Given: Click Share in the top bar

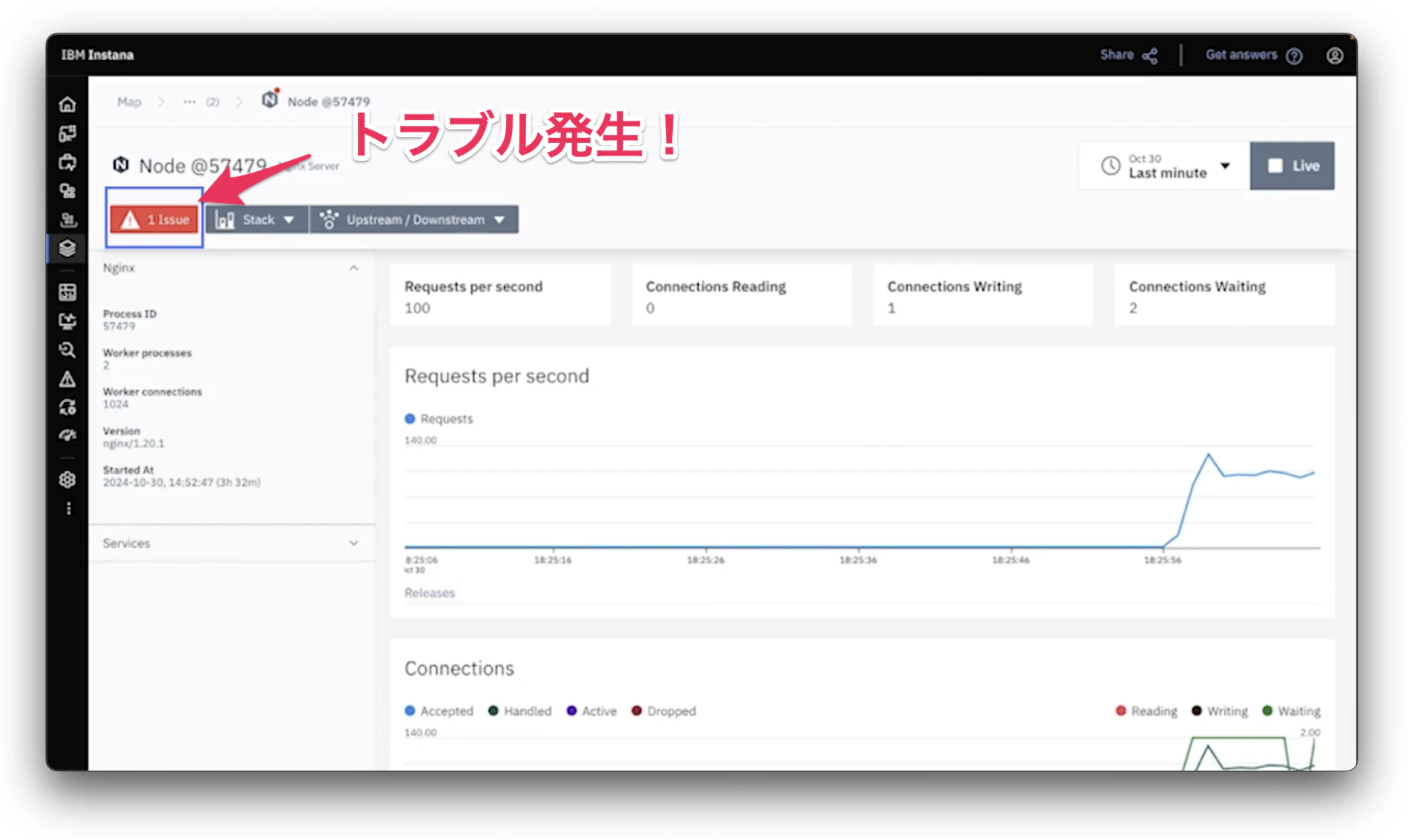Looking at the screenshot, I should point(1116,55).
